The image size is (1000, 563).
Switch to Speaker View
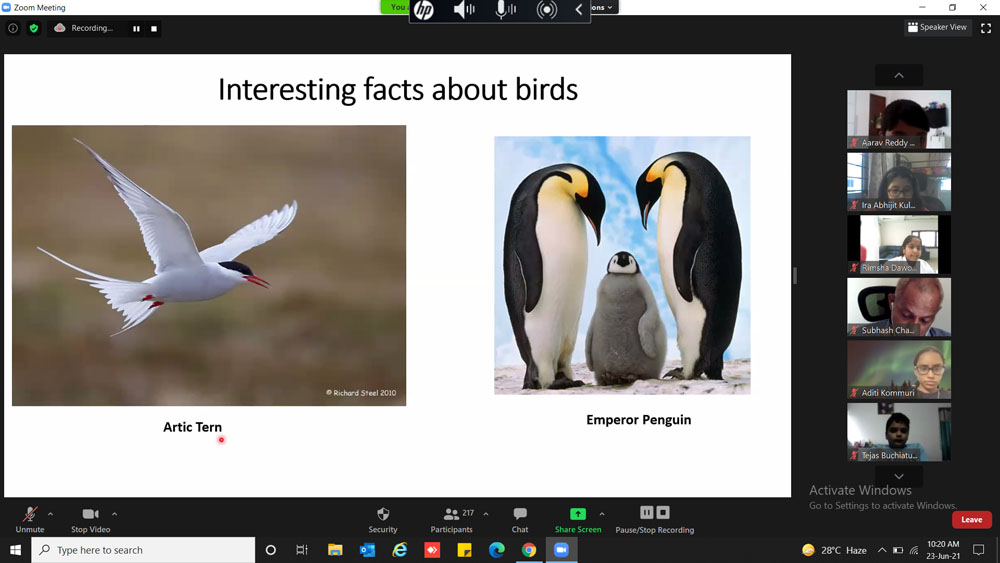938,27
